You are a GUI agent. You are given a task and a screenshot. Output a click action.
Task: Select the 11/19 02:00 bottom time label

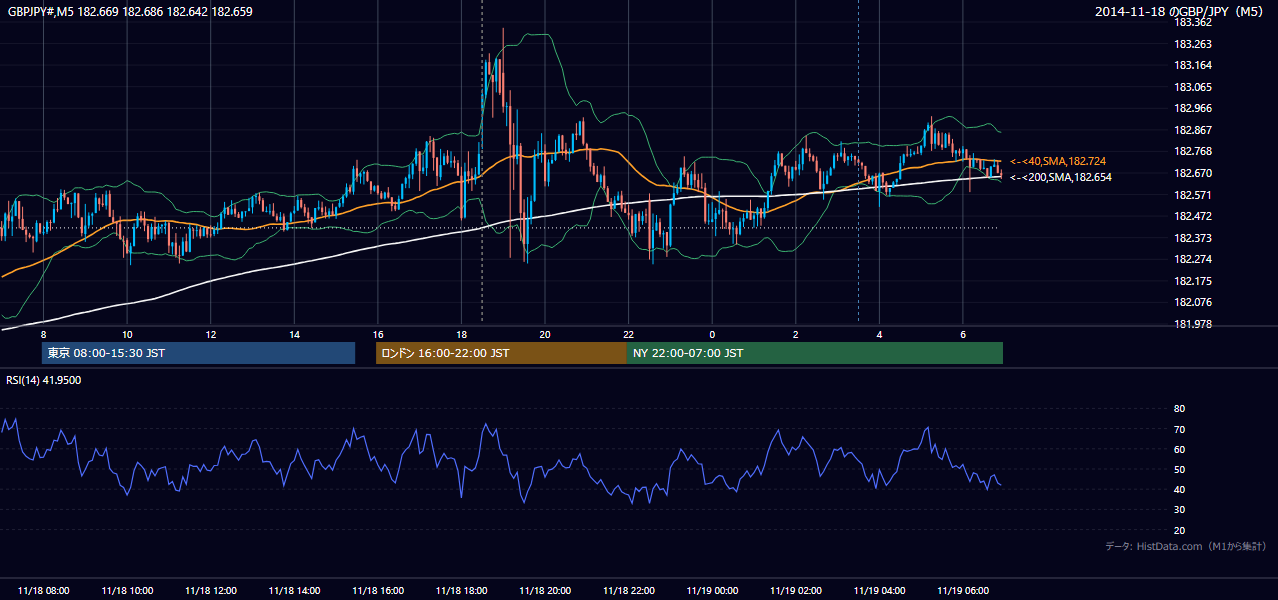(796, 591)
